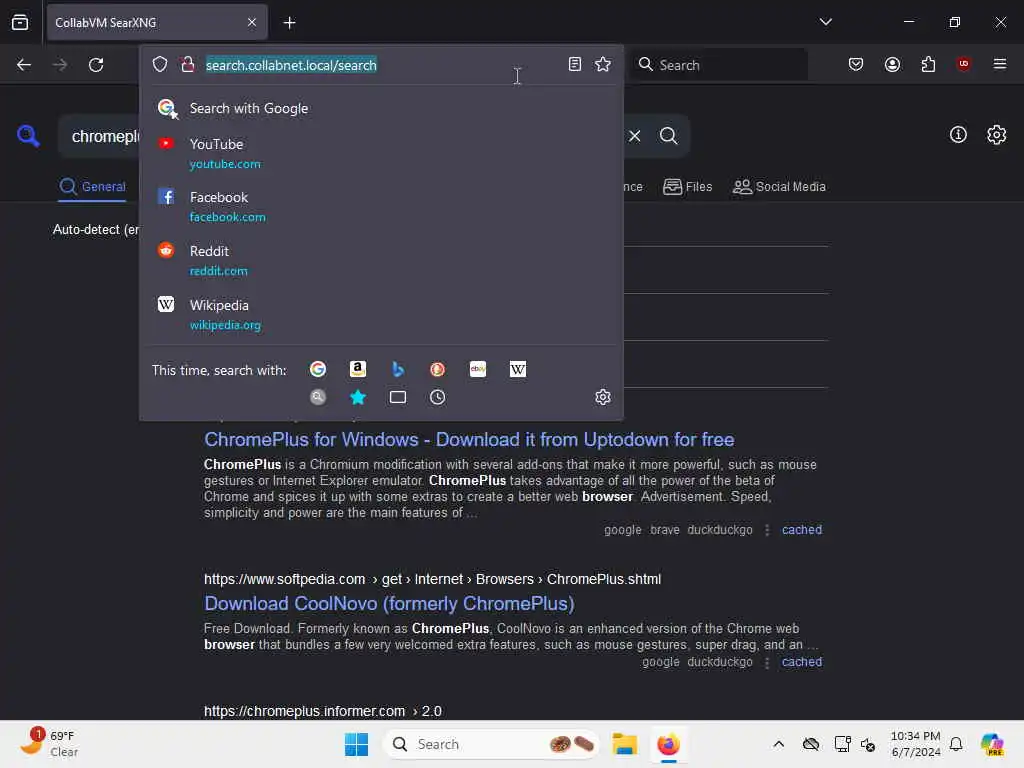
Task: Bookmark this page with the star icon
Action: [603, 64]
